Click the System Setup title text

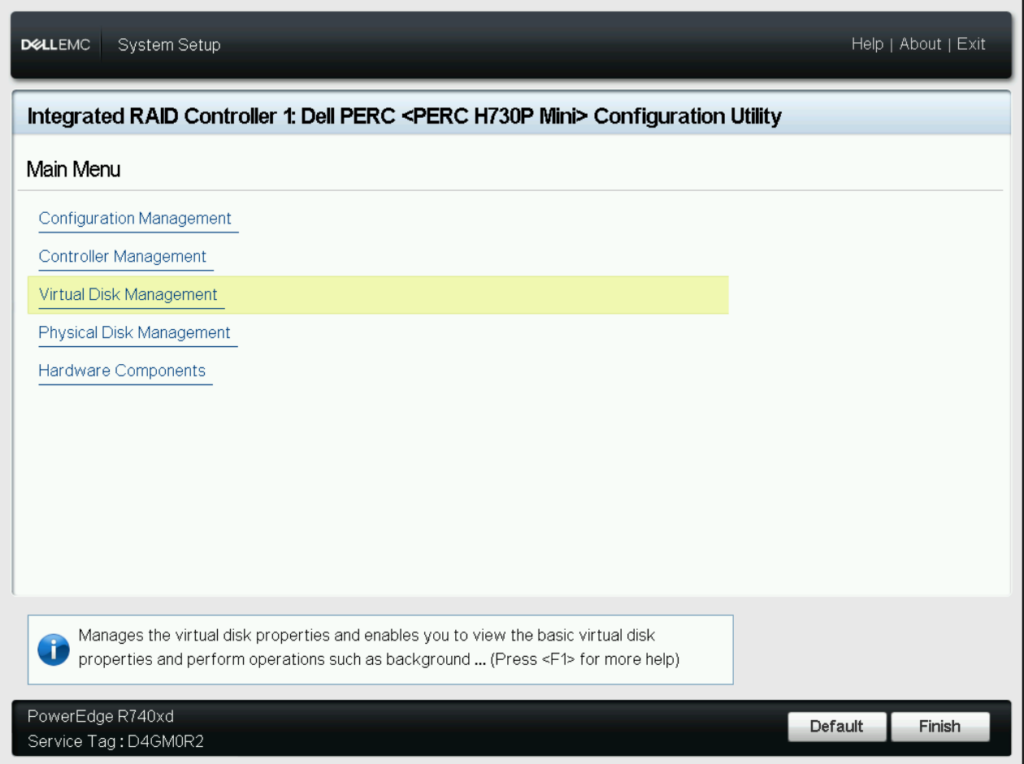point(169,44)
